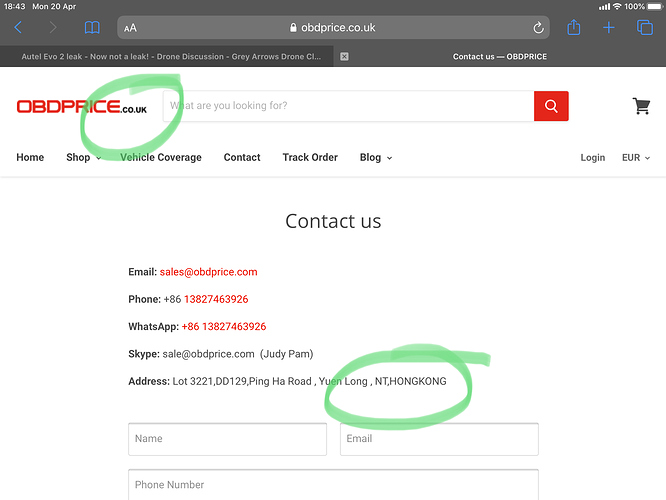The width and height of the screenshot is (666, 500).
Task: Open the Safari share sheet icon
Action: pos(573,27)
